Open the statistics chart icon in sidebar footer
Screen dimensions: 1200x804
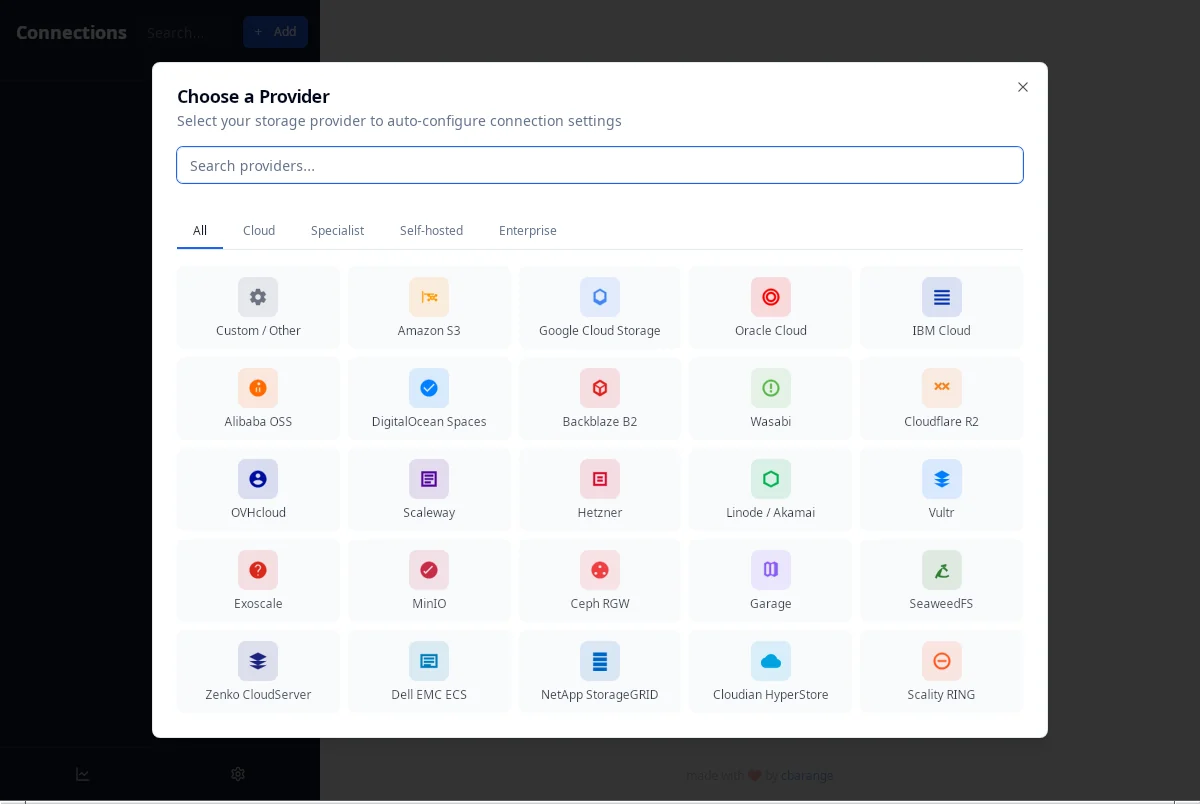83,774
